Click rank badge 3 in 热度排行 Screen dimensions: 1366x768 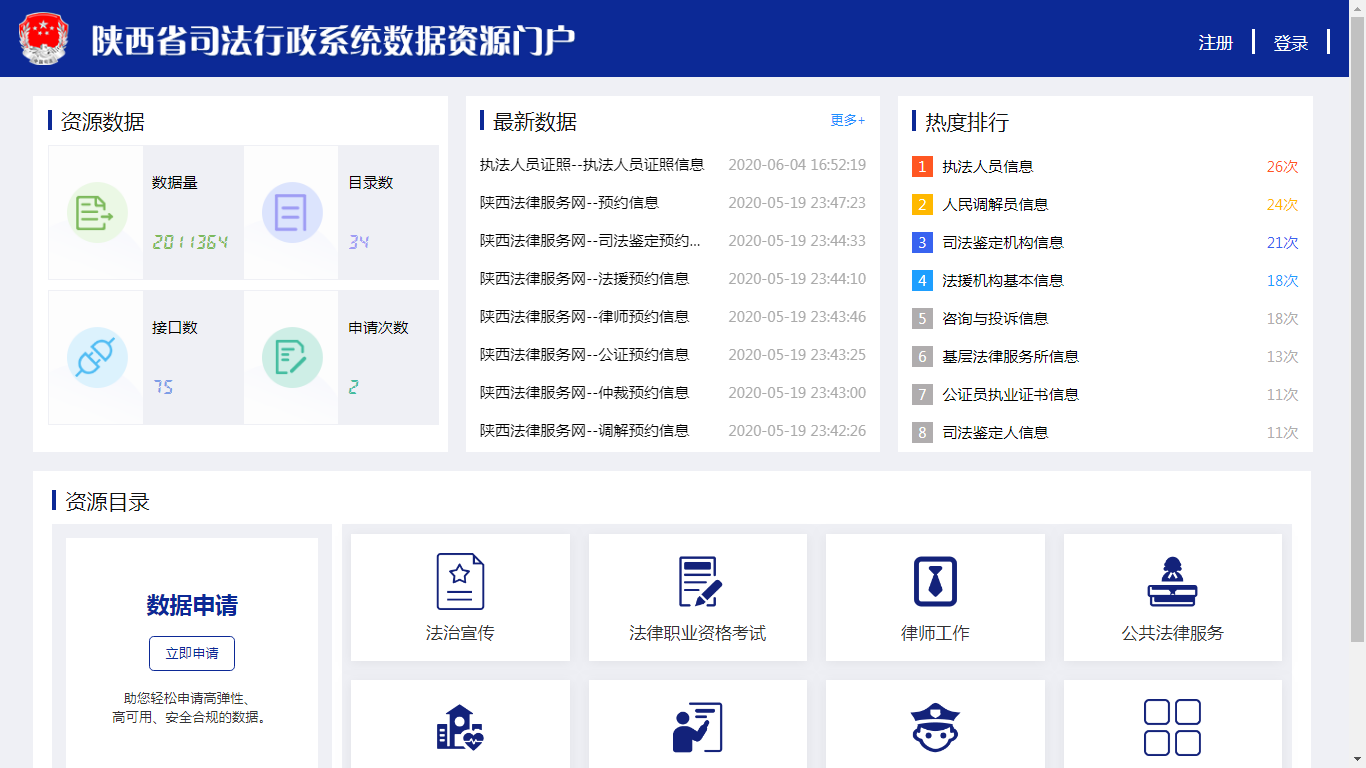[922, 242]
